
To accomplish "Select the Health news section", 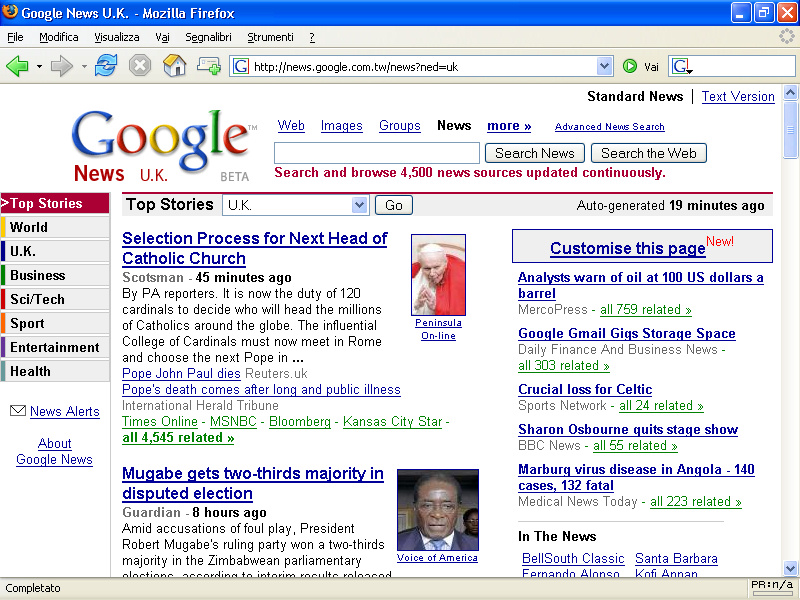I will (55, 371).
